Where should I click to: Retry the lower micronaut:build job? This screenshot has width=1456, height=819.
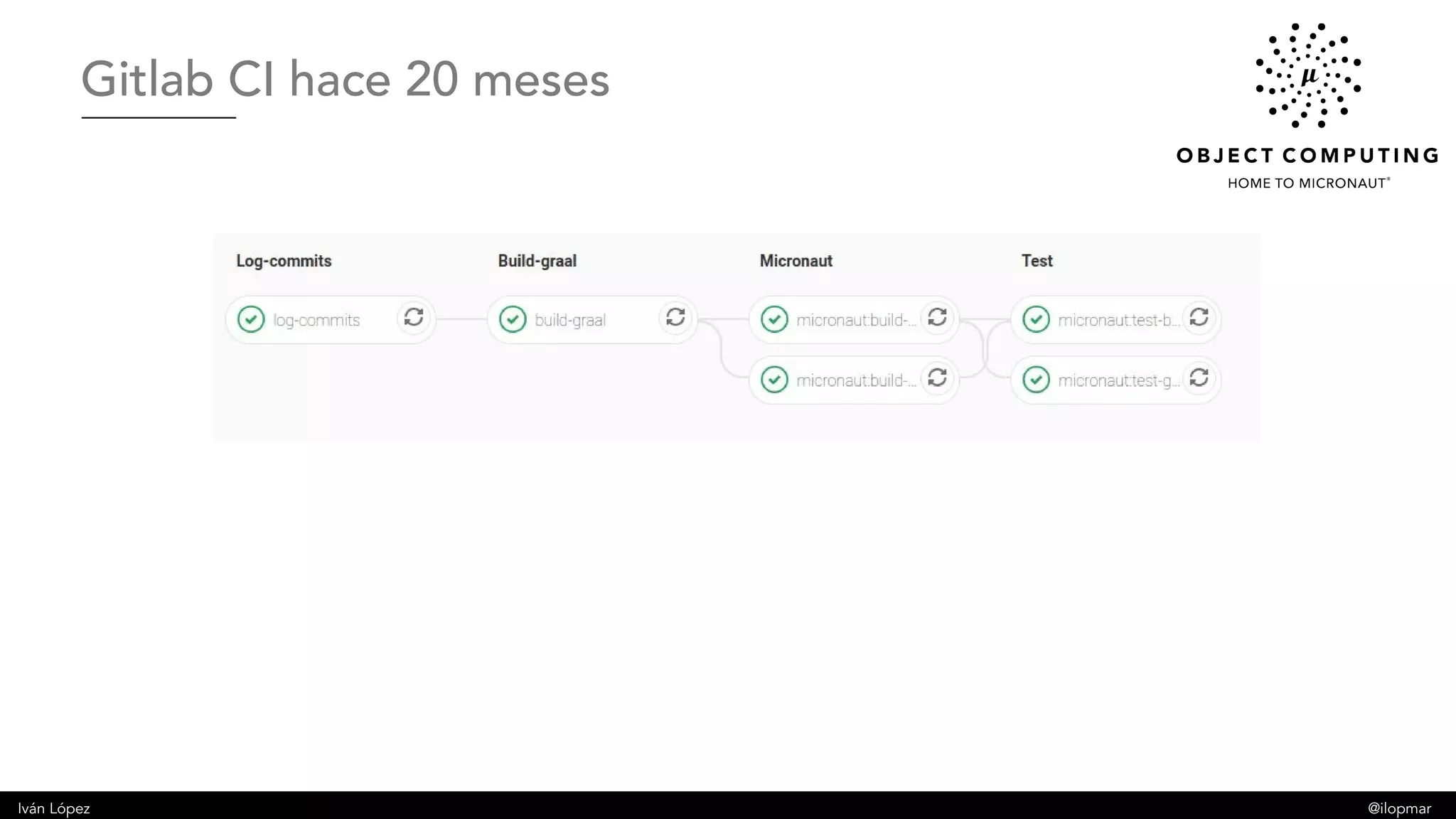point(937,378)
